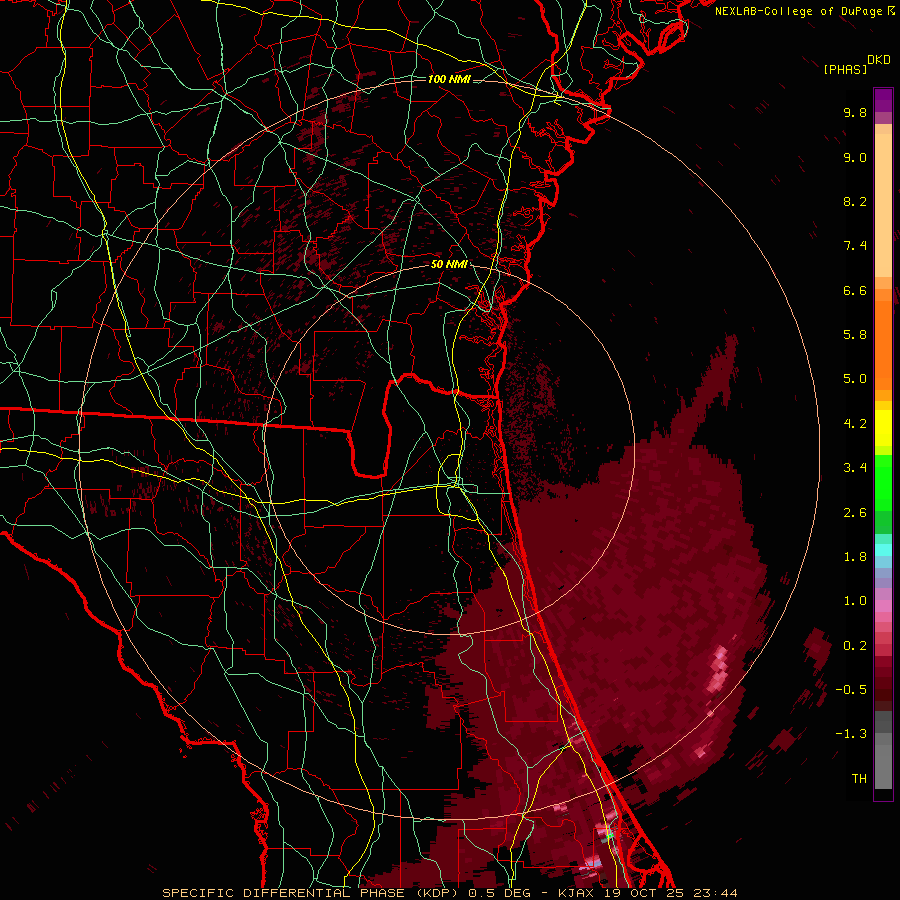Click the 6.6 value on the color scale

point(855,290)
